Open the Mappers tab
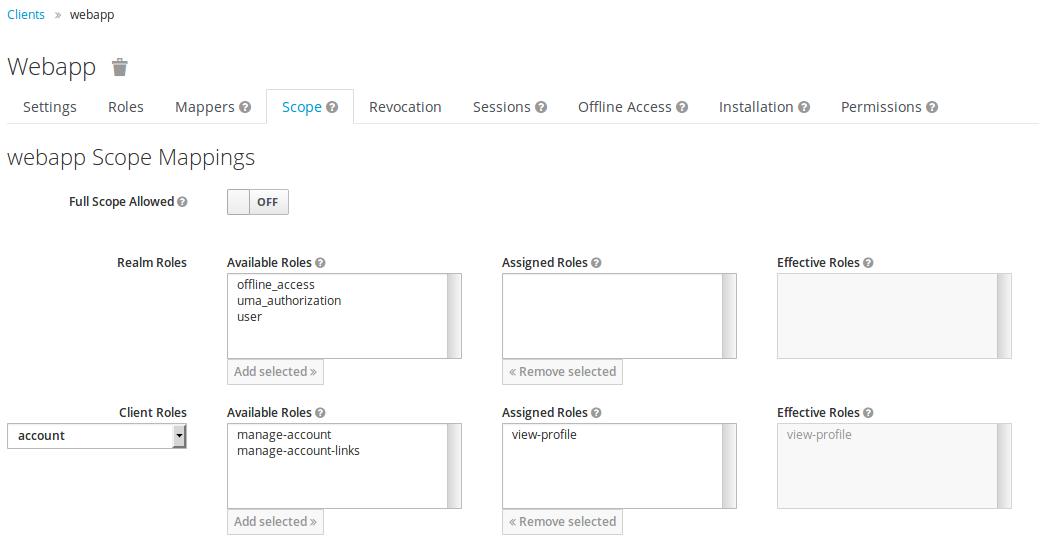 pyautogui.click(x=205, y=107)
